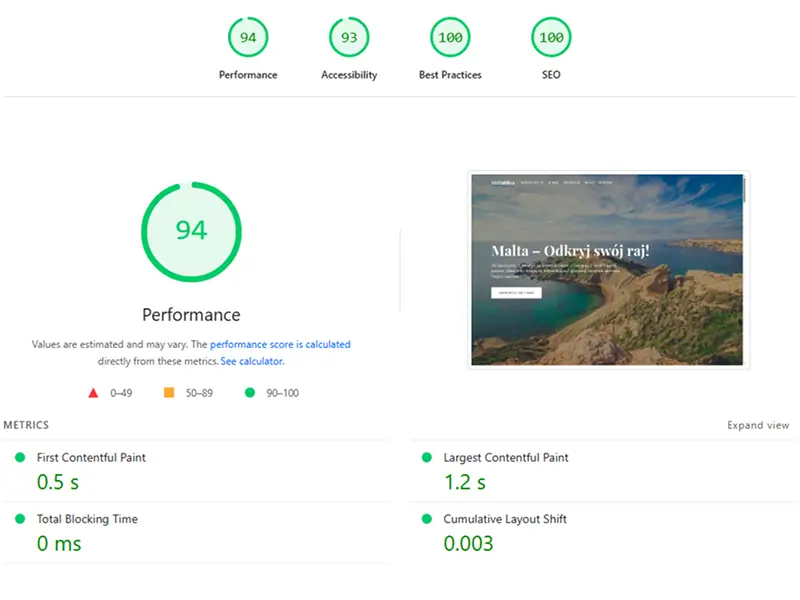Click the Accessibility score gauge 93
The height and width of the screenshot is (600, 800).
[349, 38]
